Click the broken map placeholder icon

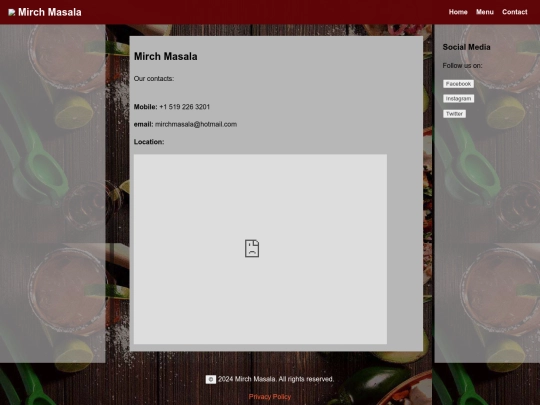coord(252,248)
